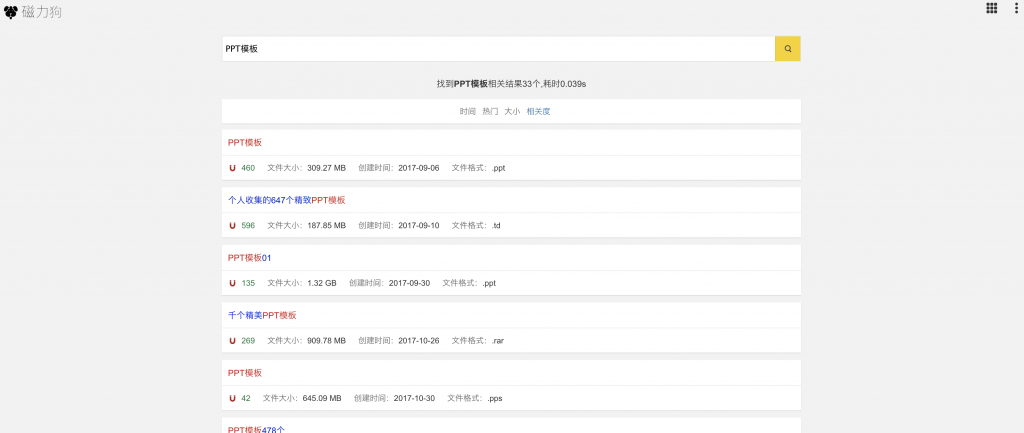The width and height of the screenshot is (1024, 433).
Task: Open 个人收集的647个精致PPT模板 result
Action: [x=286, y=200]
